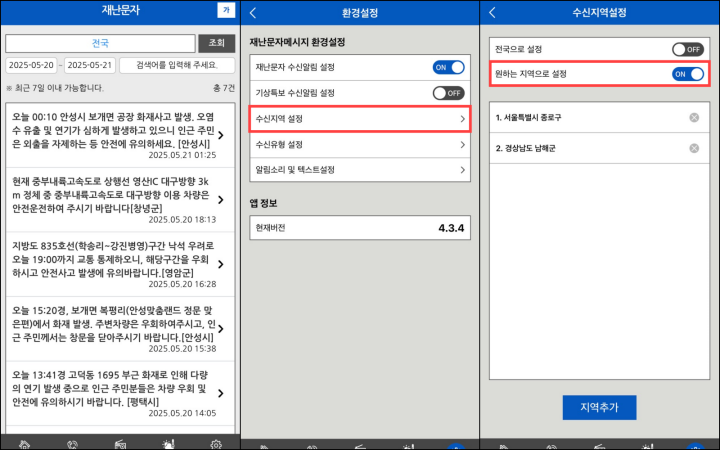The width and height of the screenshot is (720, 450).
Task: Go back from the 환경설정 screen
Action: pyautogui.click(x=254, y=12)
